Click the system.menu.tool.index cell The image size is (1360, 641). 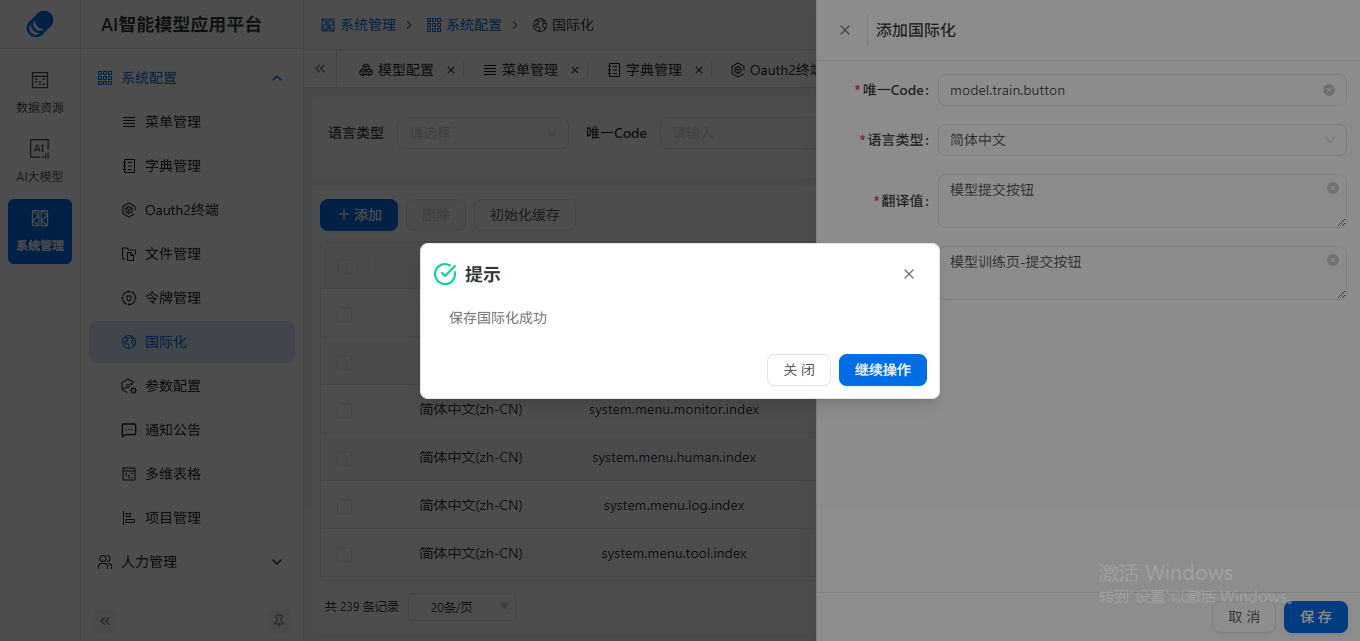pos(674,554)
